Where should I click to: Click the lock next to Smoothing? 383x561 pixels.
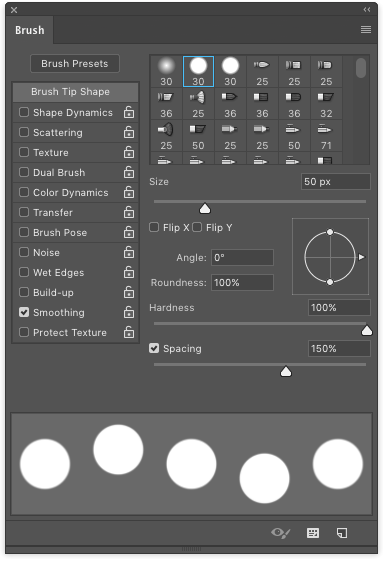pyautogui.click(x=129, y=312)
